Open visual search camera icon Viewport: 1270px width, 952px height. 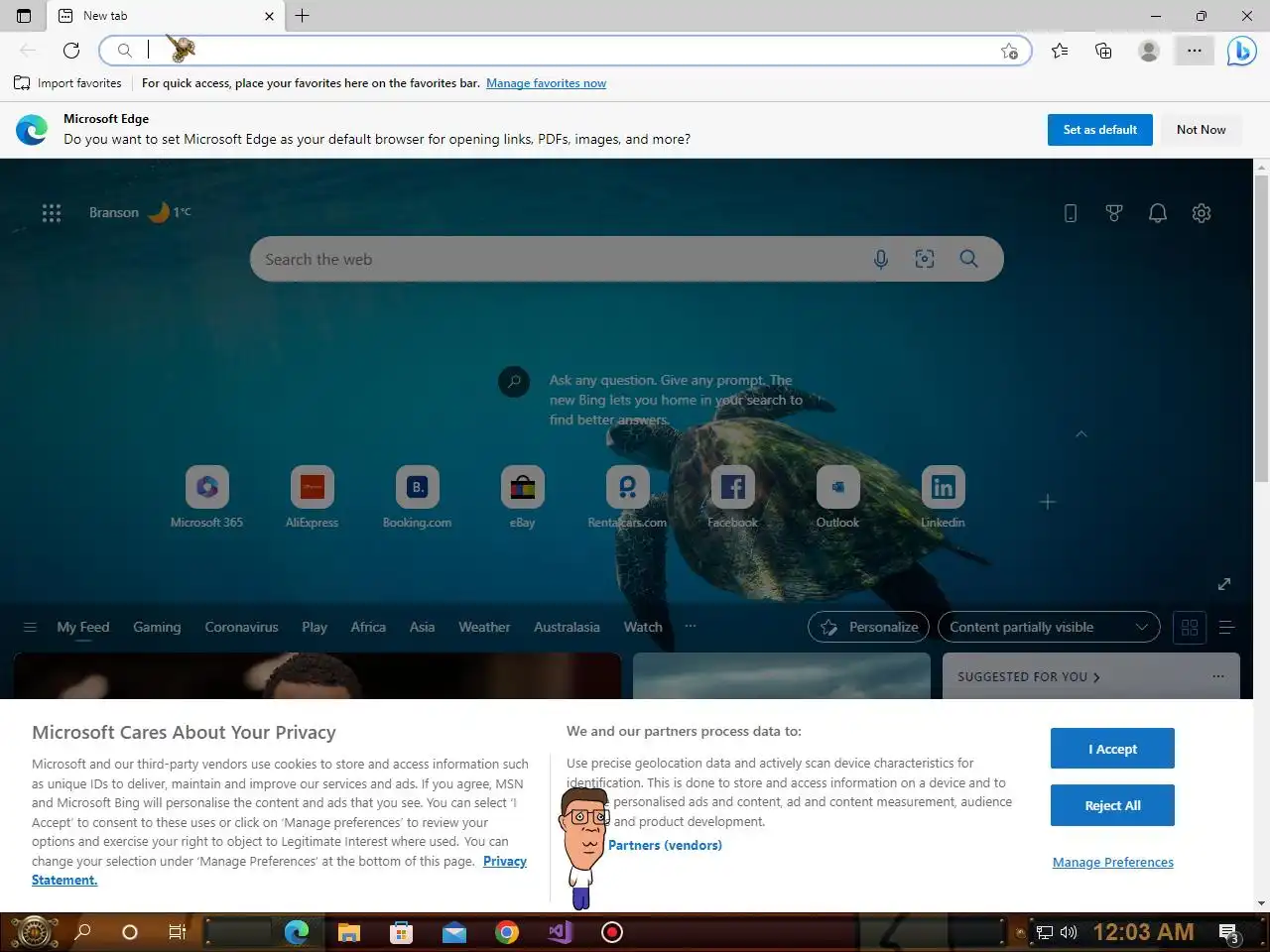925,259
